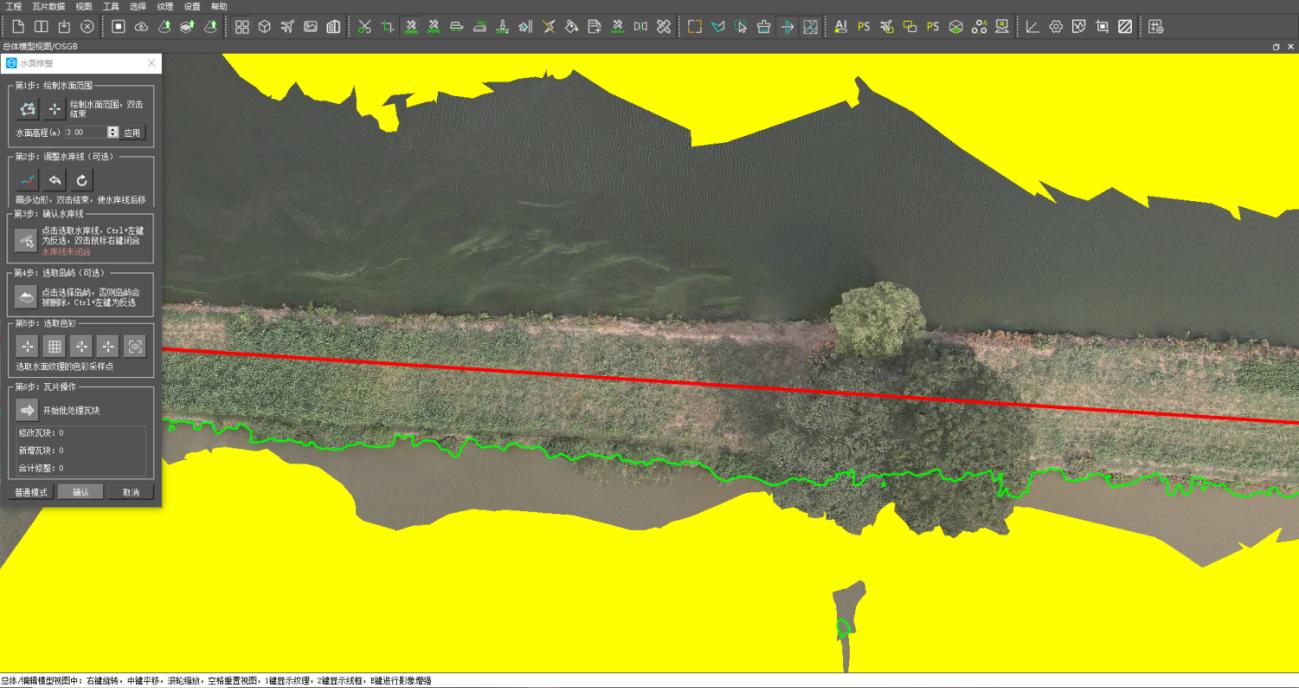This screenshot has width=1299, height=688.
Task: Click the 取消 button
Action: click(131, 492)
